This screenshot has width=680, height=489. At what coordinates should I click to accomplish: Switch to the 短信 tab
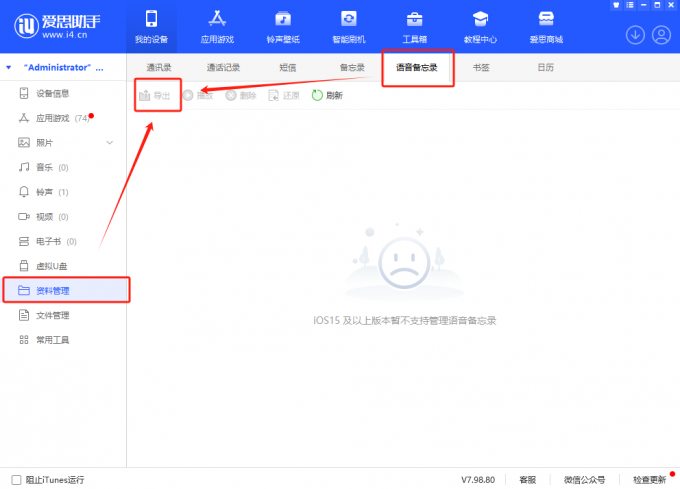tap(288, 68)
